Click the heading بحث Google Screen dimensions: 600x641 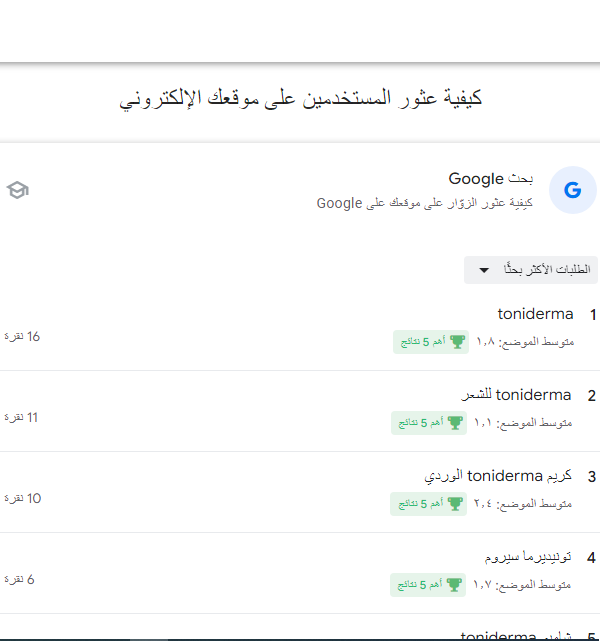[491, 179]
